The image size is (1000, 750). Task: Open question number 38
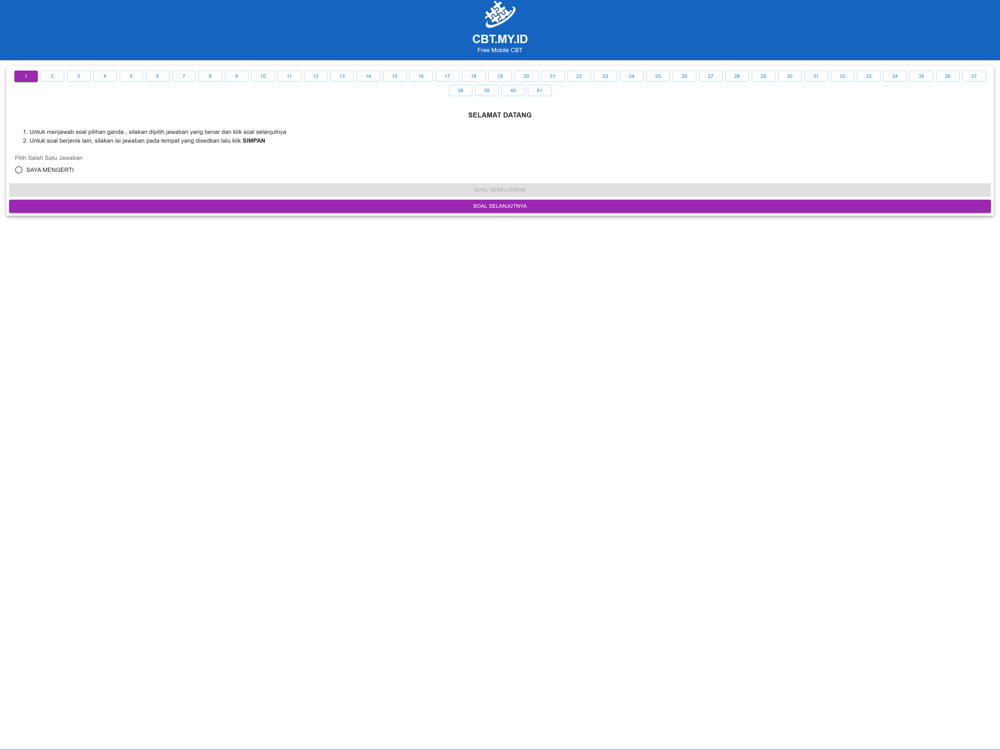click(x=460, y=91)
